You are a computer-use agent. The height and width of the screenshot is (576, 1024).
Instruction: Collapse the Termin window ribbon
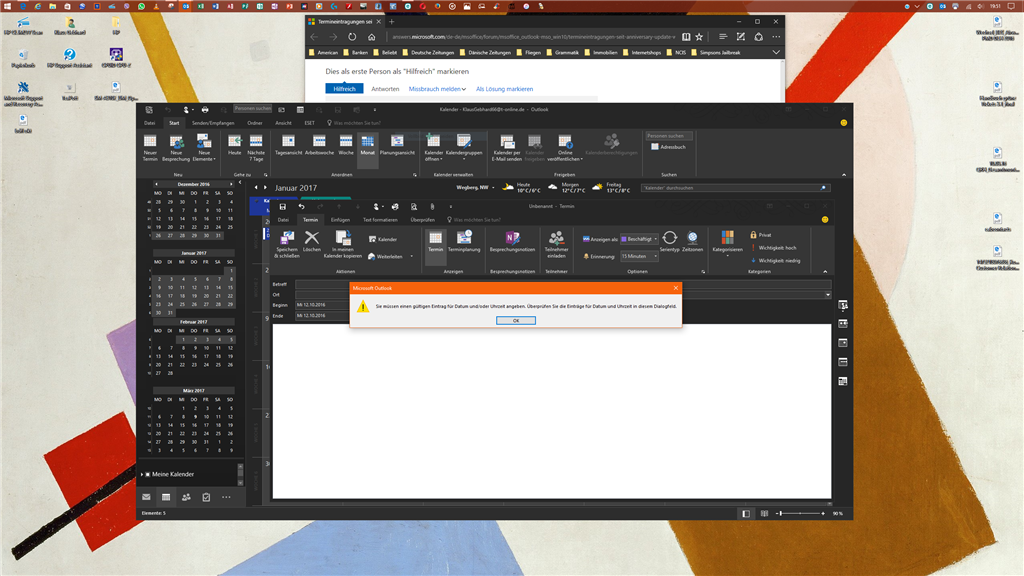tap(825, 272)
